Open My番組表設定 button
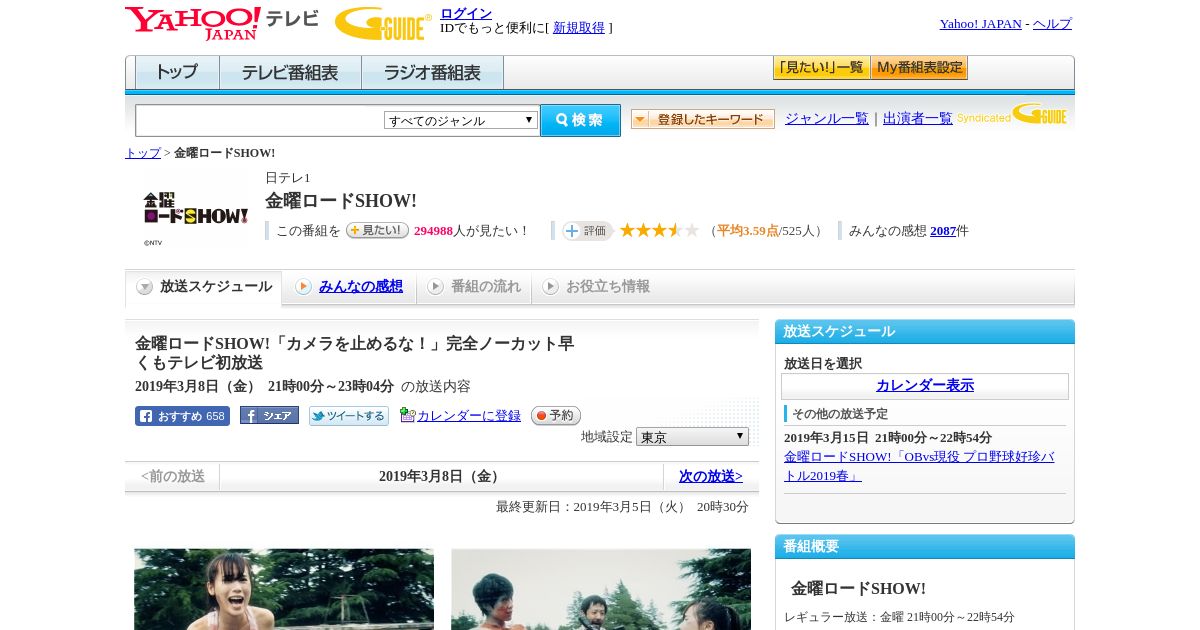Viewport: 1200px width, 630px height. (919, 68)
